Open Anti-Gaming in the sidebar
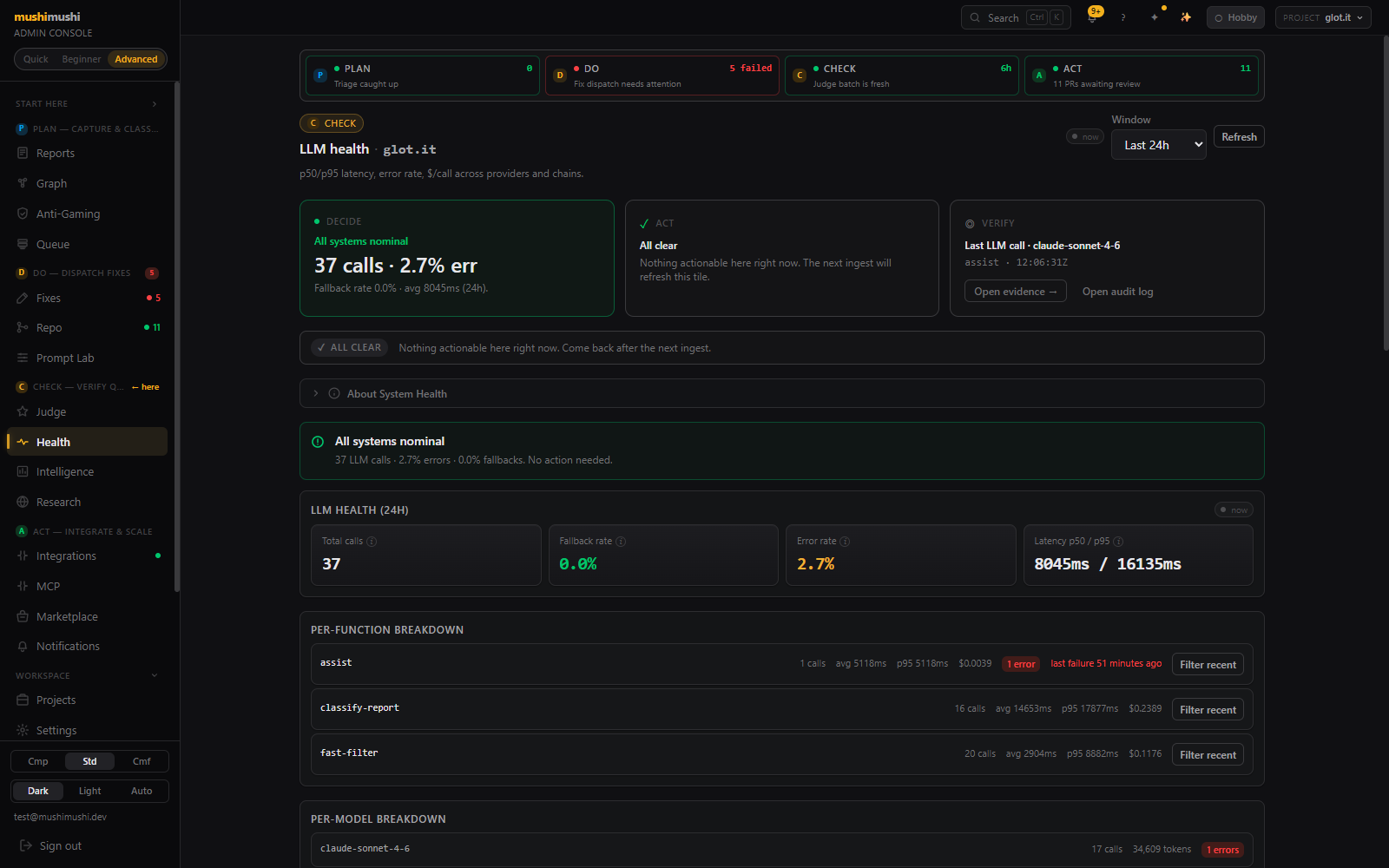 point(87,214)
